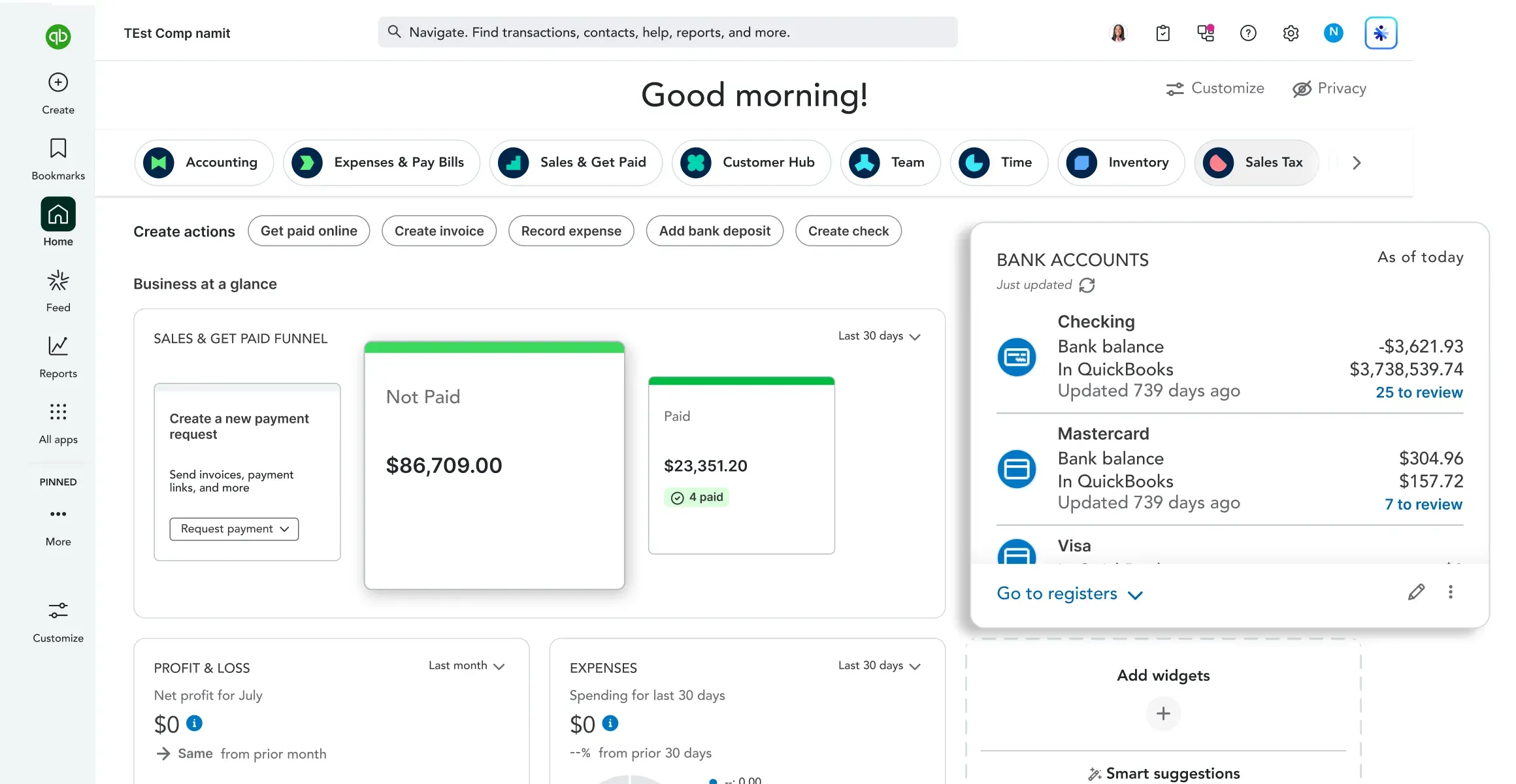This screenshot has width=1516, height=784.
Task: Switch to the Sales Tax tab
Action: [1256, 163]
